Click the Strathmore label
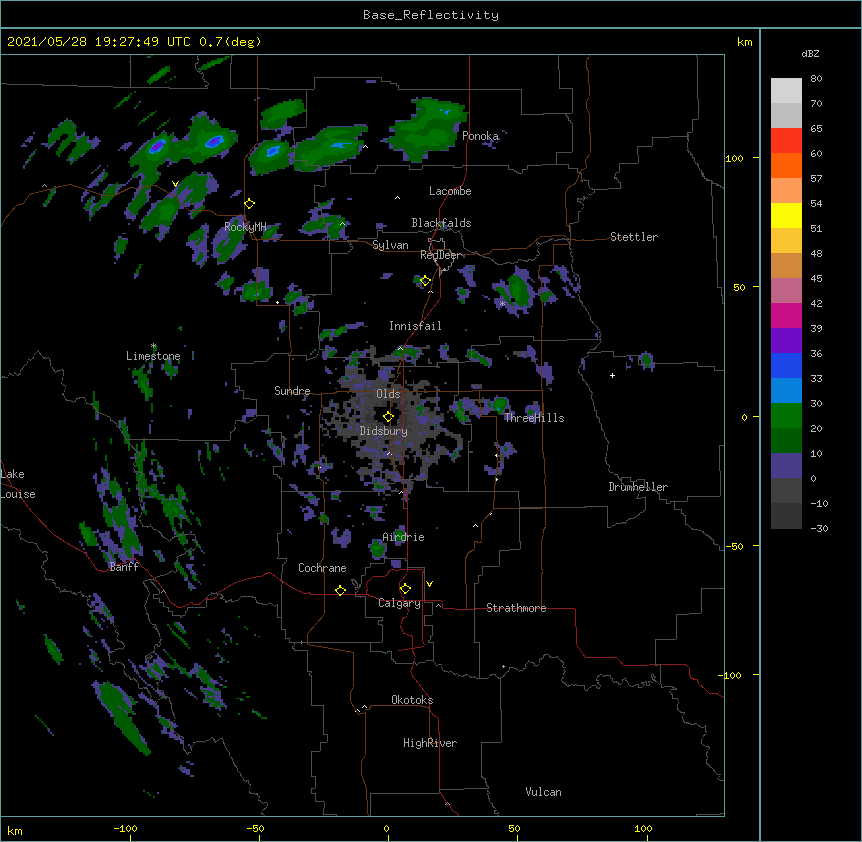The image size is (862, 842). [x=516, y=608]
